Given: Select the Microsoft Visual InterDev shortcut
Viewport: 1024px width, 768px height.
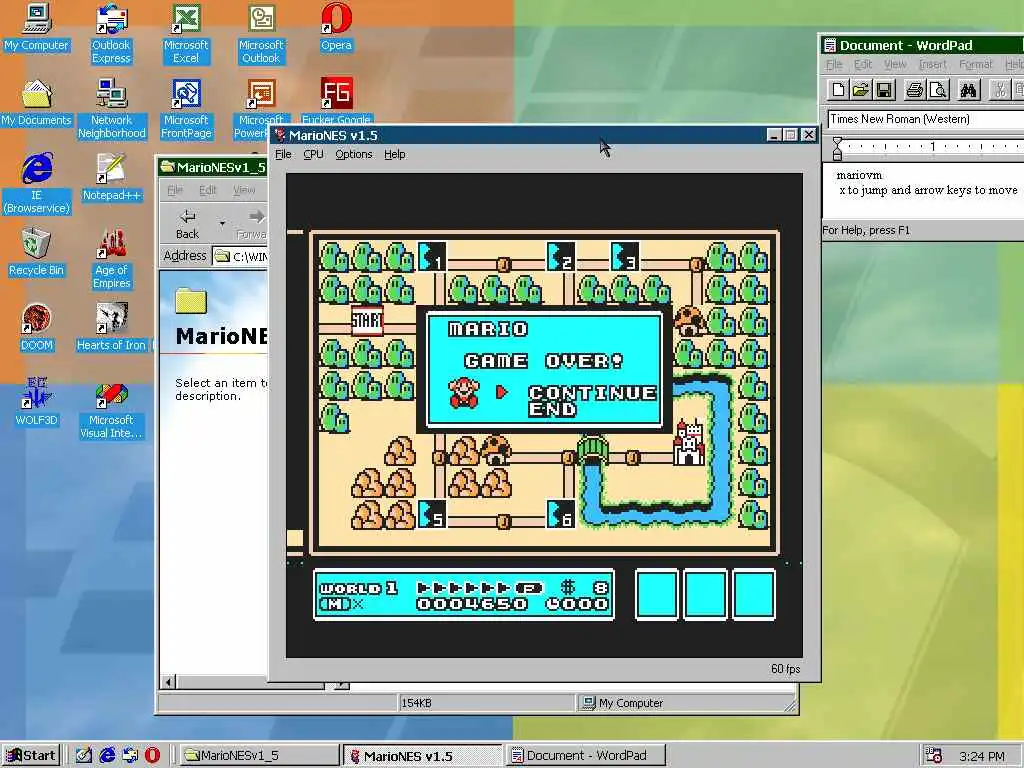Looking at the screenshot, I should 111,409.
